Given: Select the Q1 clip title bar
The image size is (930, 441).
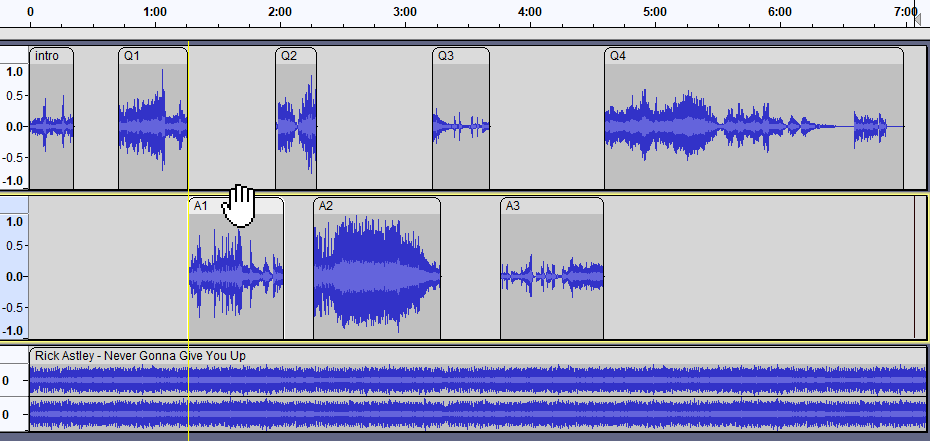Looking at the screenshot, I should pyautogui.click(x=153, y=56).
